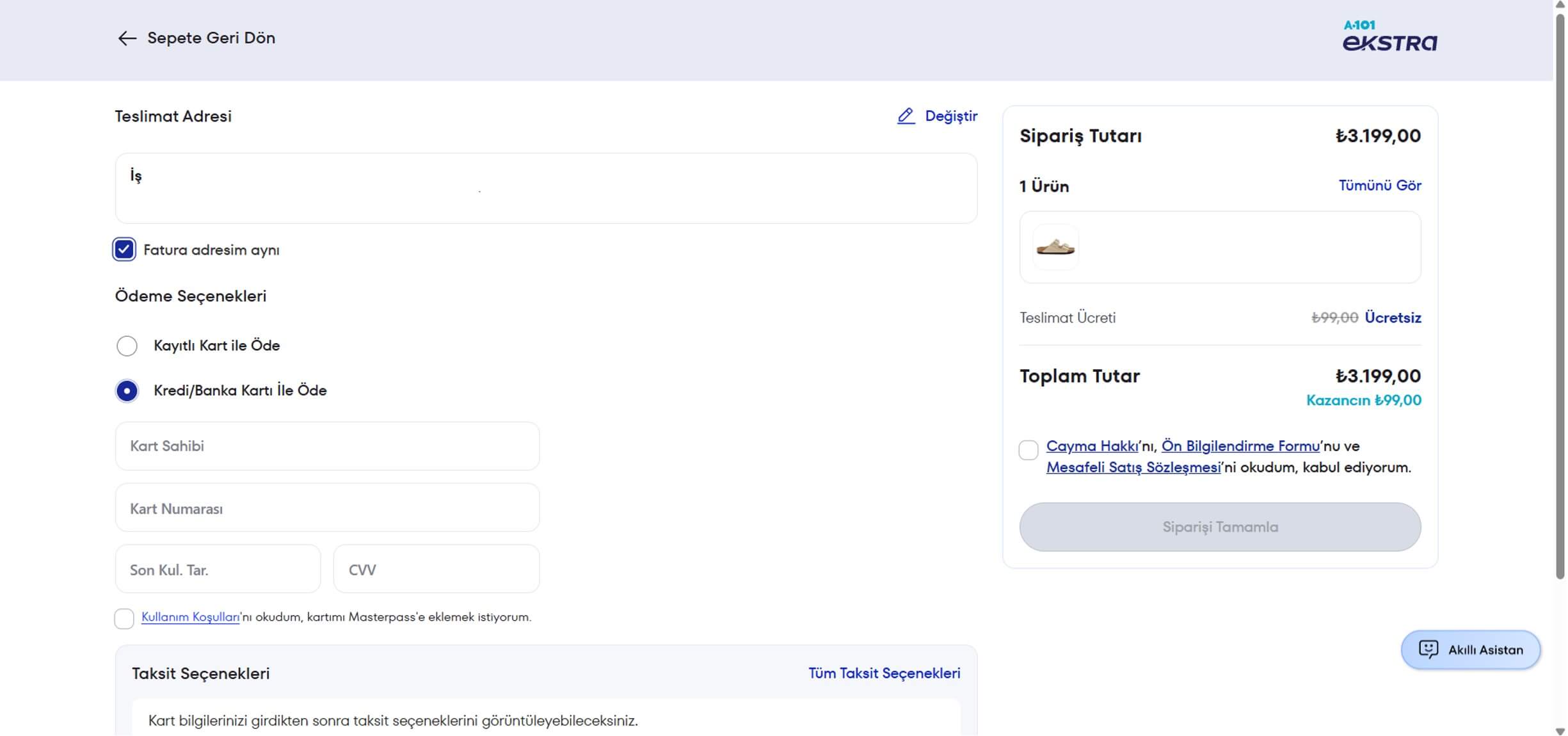This screenshot has width=1568, height=736.
Task: Open the Kullanım Koşulları link
Action: 190,617
